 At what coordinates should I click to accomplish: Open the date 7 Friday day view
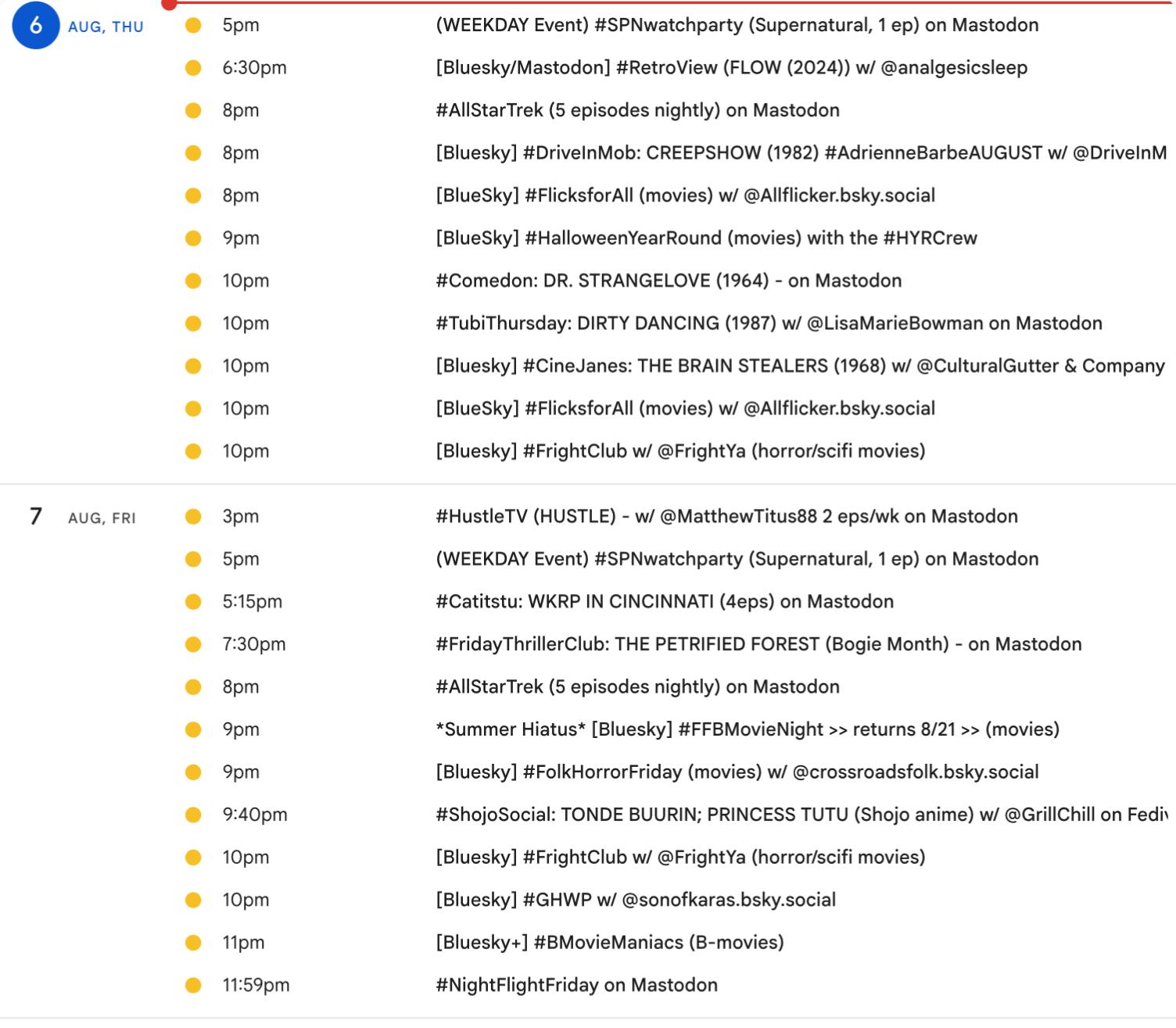[36, 517]
